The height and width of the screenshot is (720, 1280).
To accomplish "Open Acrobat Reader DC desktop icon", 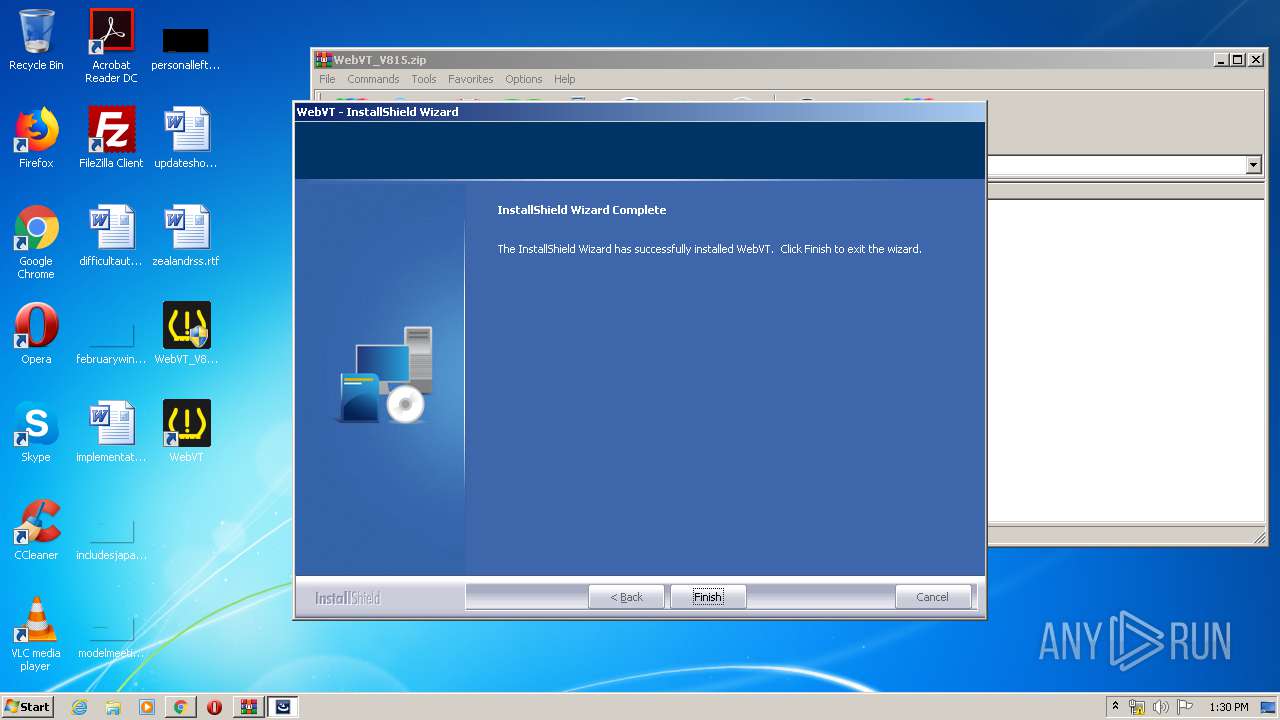I will tap(111, 46).
